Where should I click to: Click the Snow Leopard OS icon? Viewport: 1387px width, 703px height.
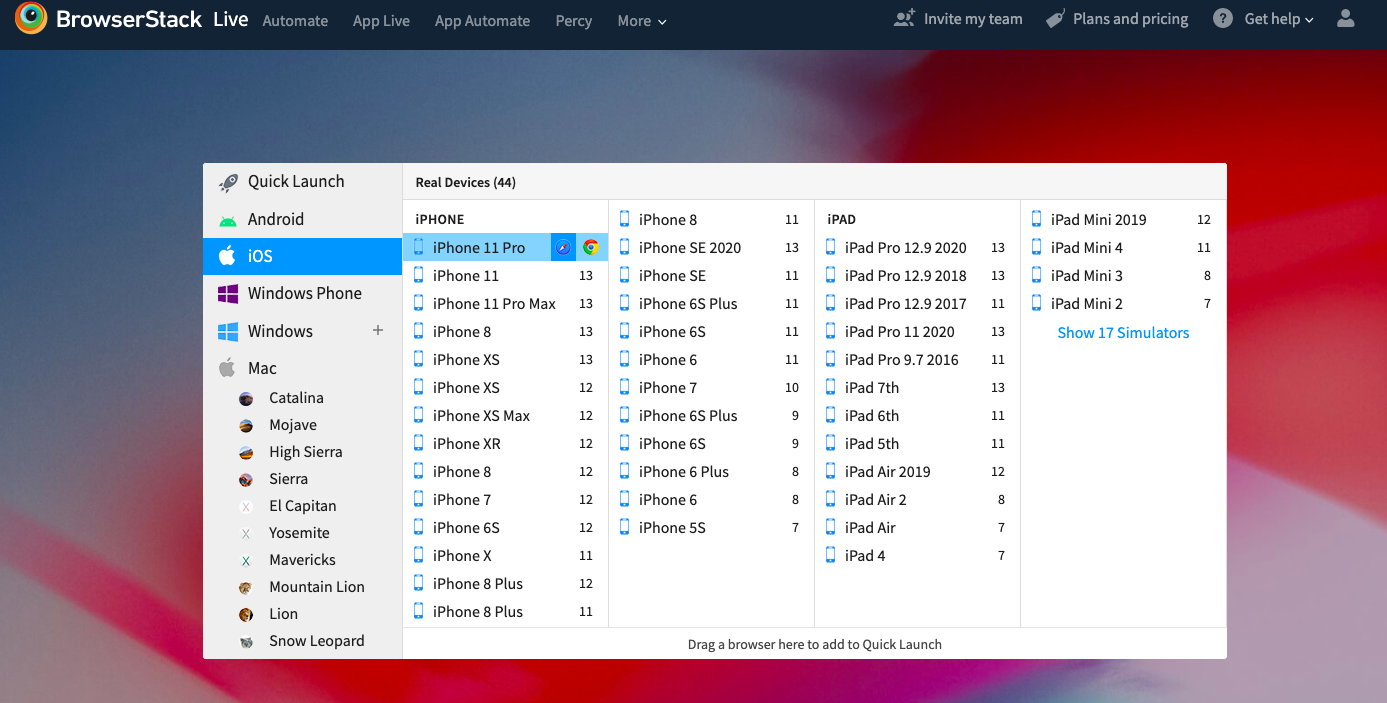click(x=246, y=641)
